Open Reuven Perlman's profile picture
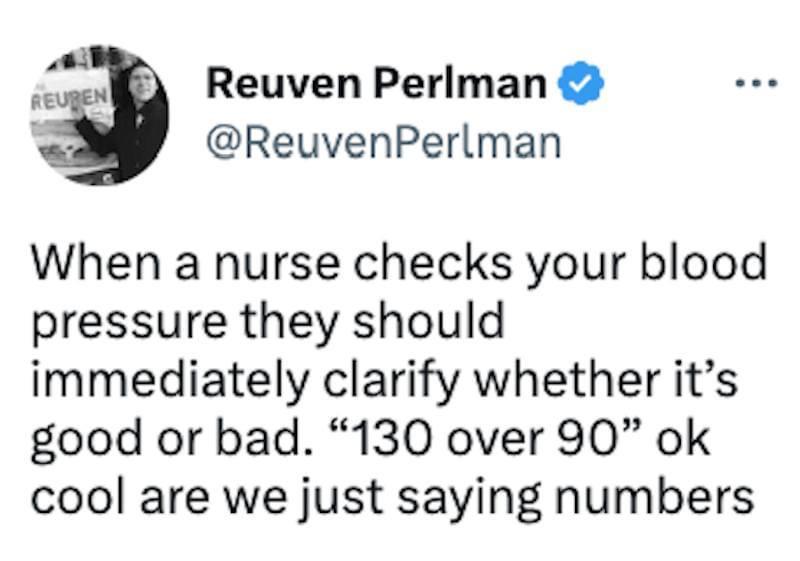 (x=99, y=117)
